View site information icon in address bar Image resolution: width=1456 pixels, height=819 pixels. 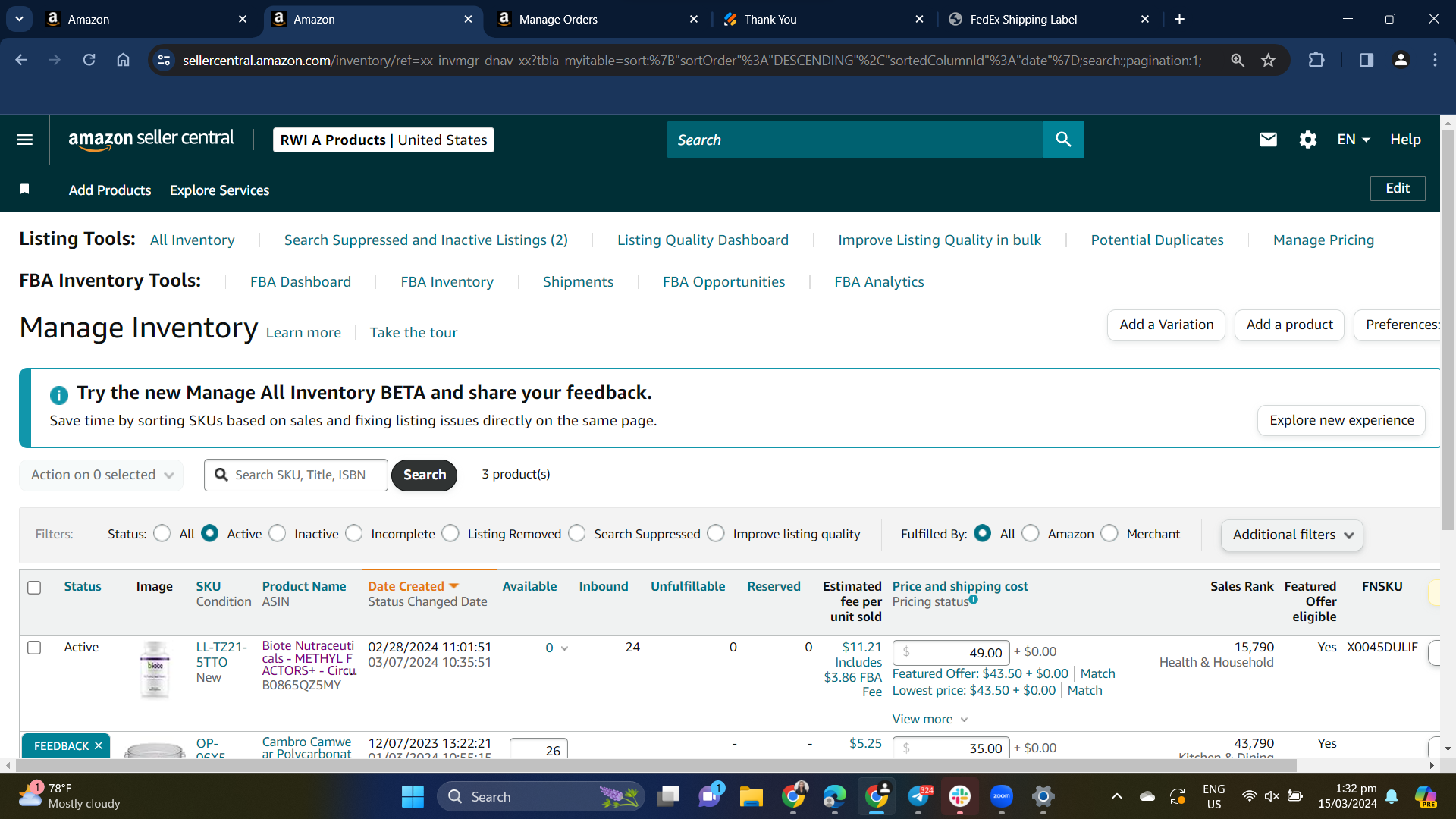164,60
